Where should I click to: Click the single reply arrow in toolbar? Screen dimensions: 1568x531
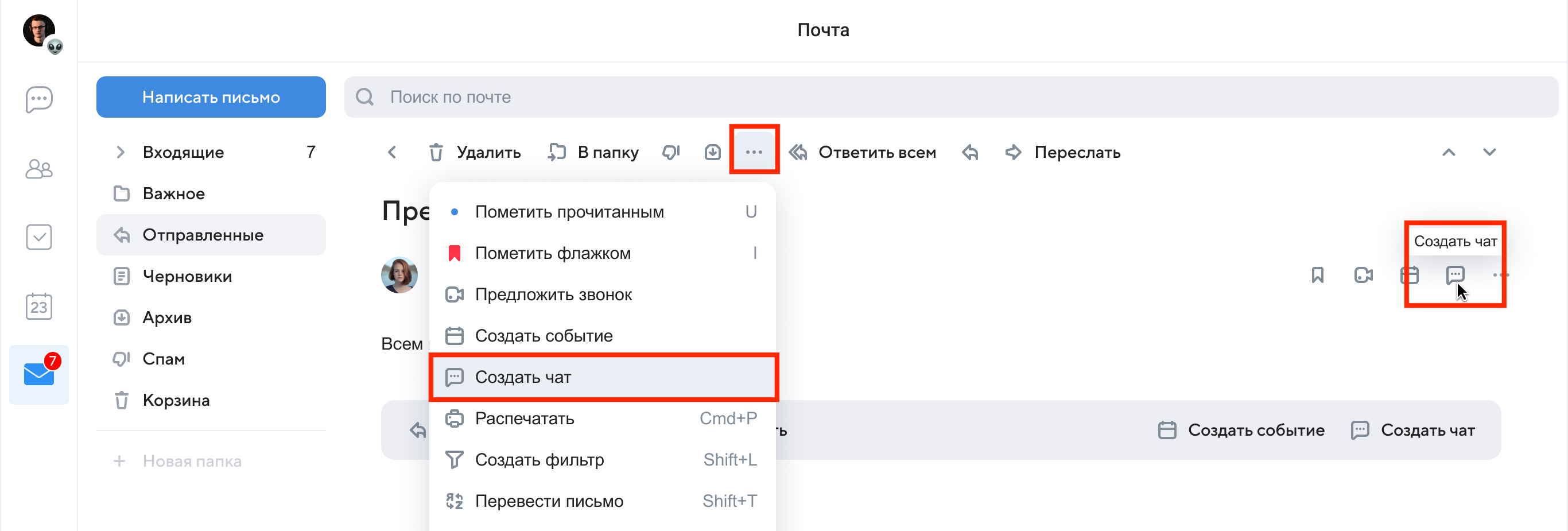pos(971,152)
